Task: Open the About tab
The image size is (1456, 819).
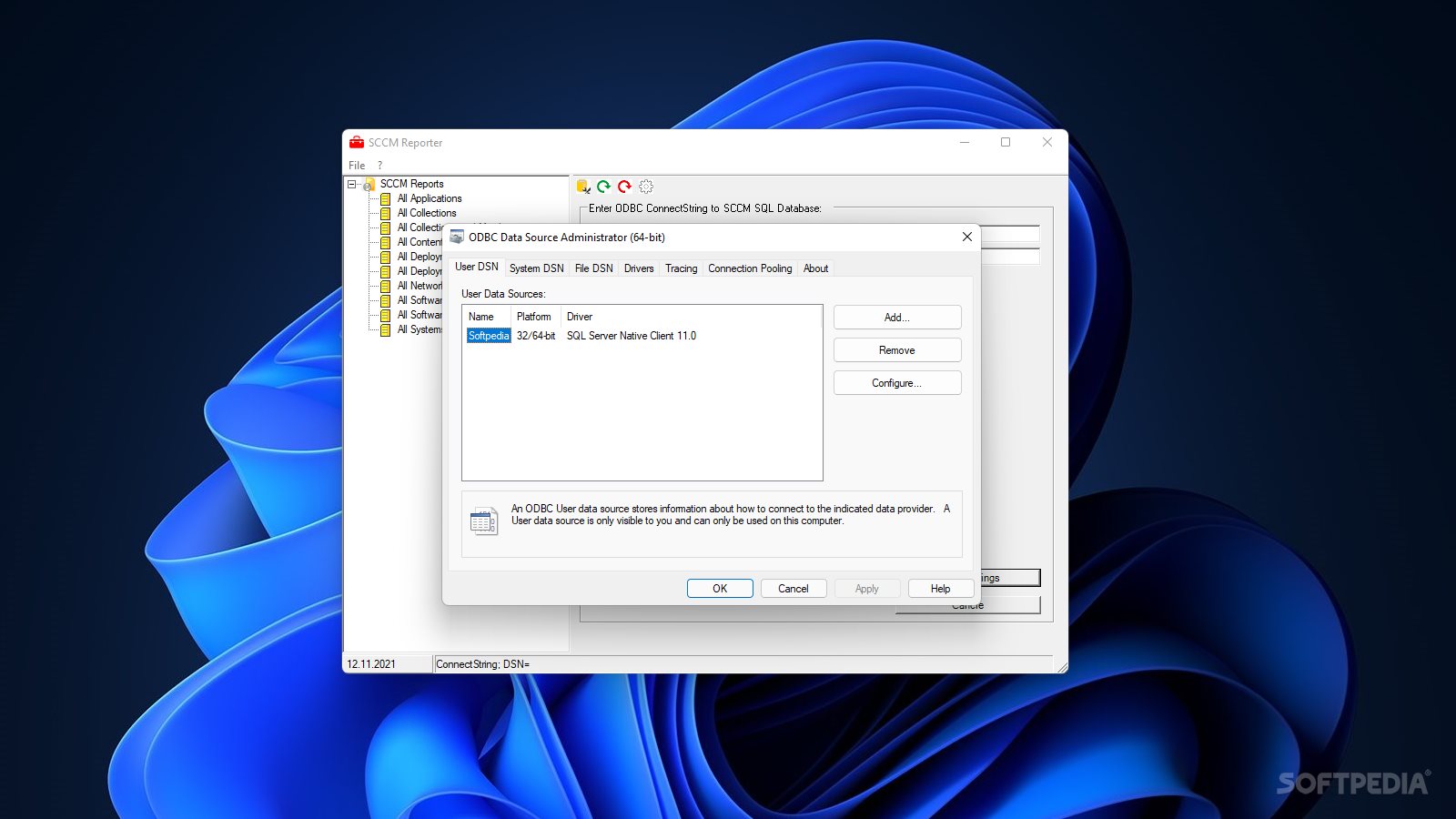Action: click(x=815, y=268)
